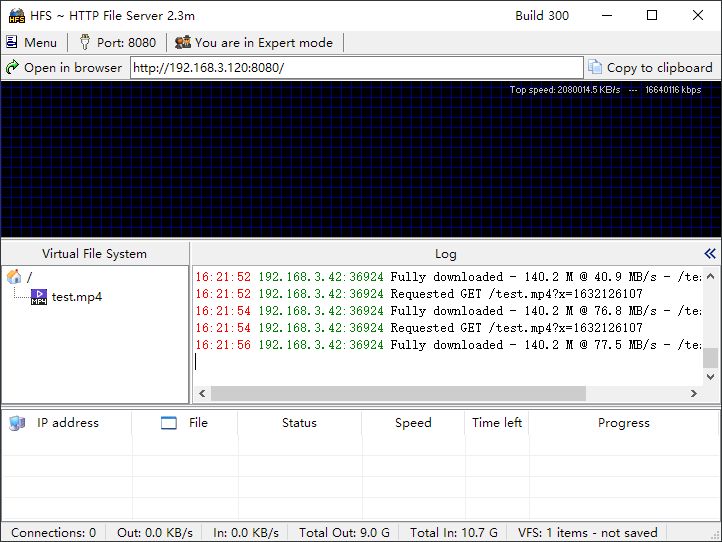Click the computer icon in IP address header
The width and height of the screenshot is (722, 542).
tap(17, 423)
